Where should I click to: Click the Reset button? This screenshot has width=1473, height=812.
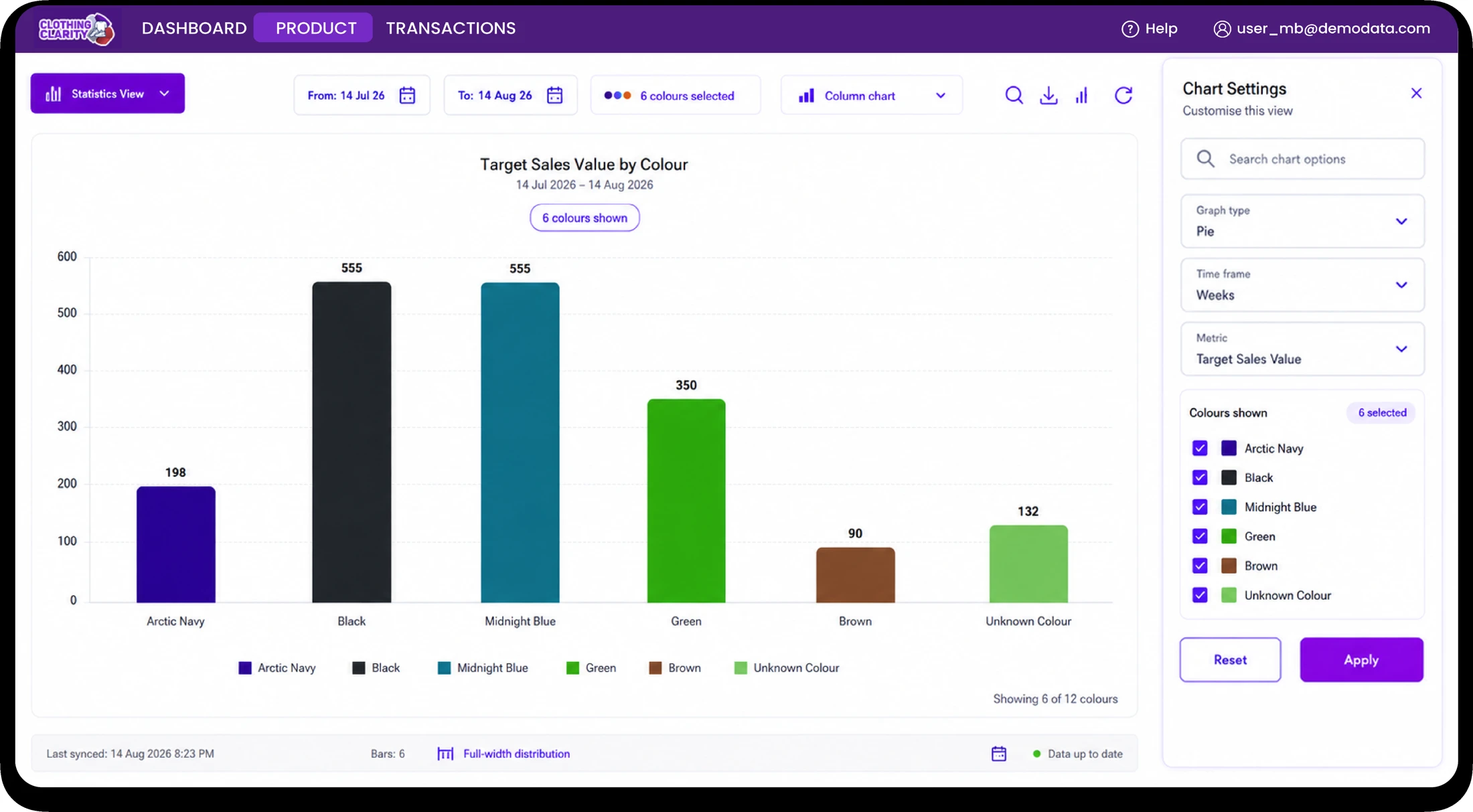pos(1230,660)
